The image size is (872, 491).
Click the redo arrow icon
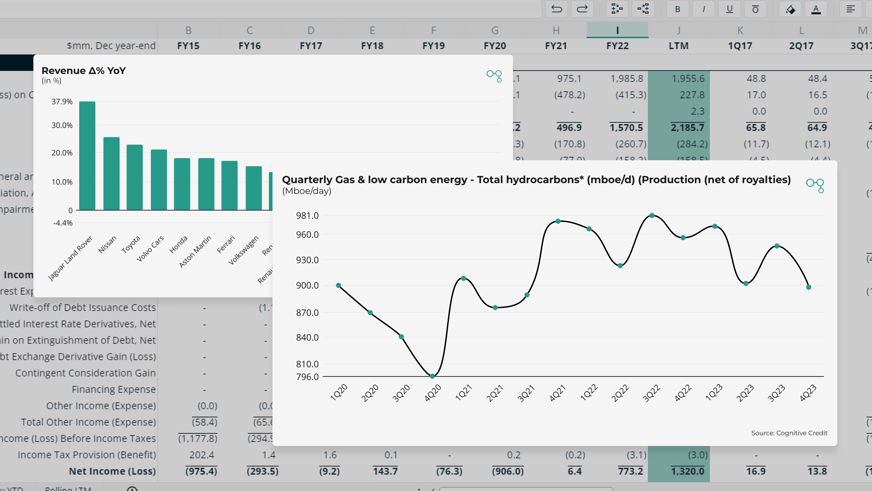point(582,8)
